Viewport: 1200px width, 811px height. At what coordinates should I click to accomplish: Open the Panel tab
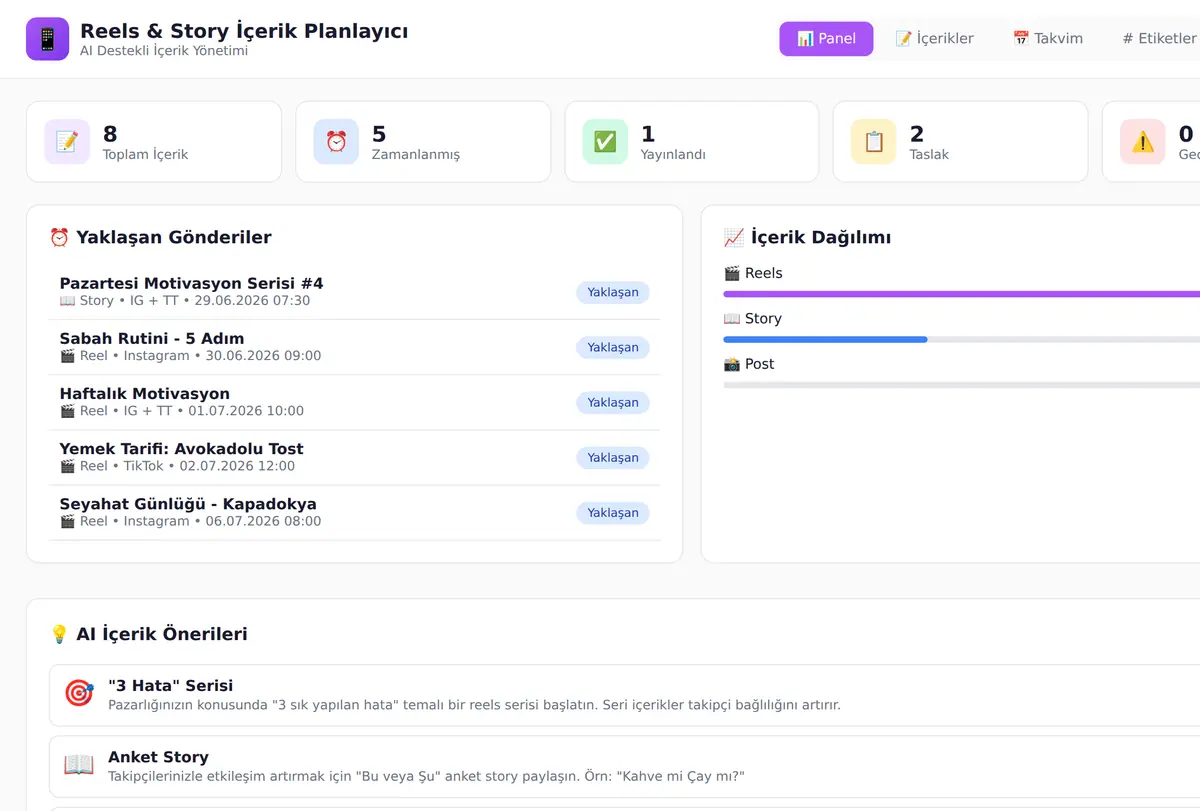[826, 39]
